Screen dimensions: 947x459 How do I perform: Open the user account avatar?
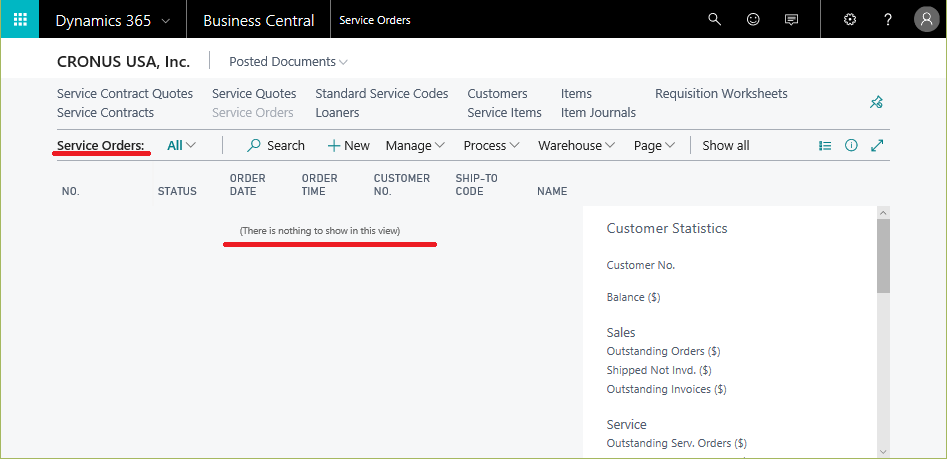coord(926,19)
